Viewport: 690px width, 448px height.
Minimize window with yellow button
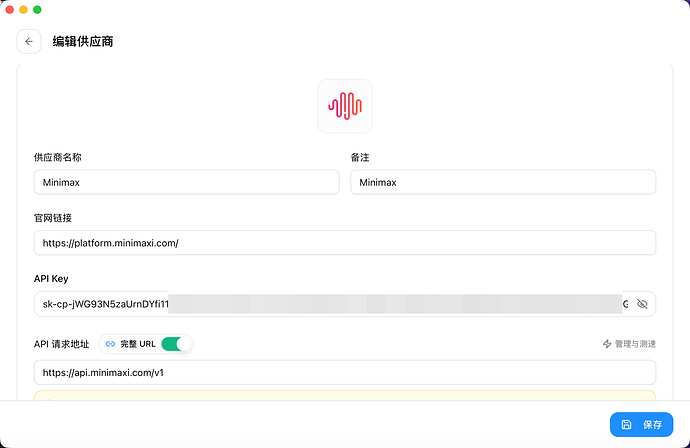(x=23, y=10)
